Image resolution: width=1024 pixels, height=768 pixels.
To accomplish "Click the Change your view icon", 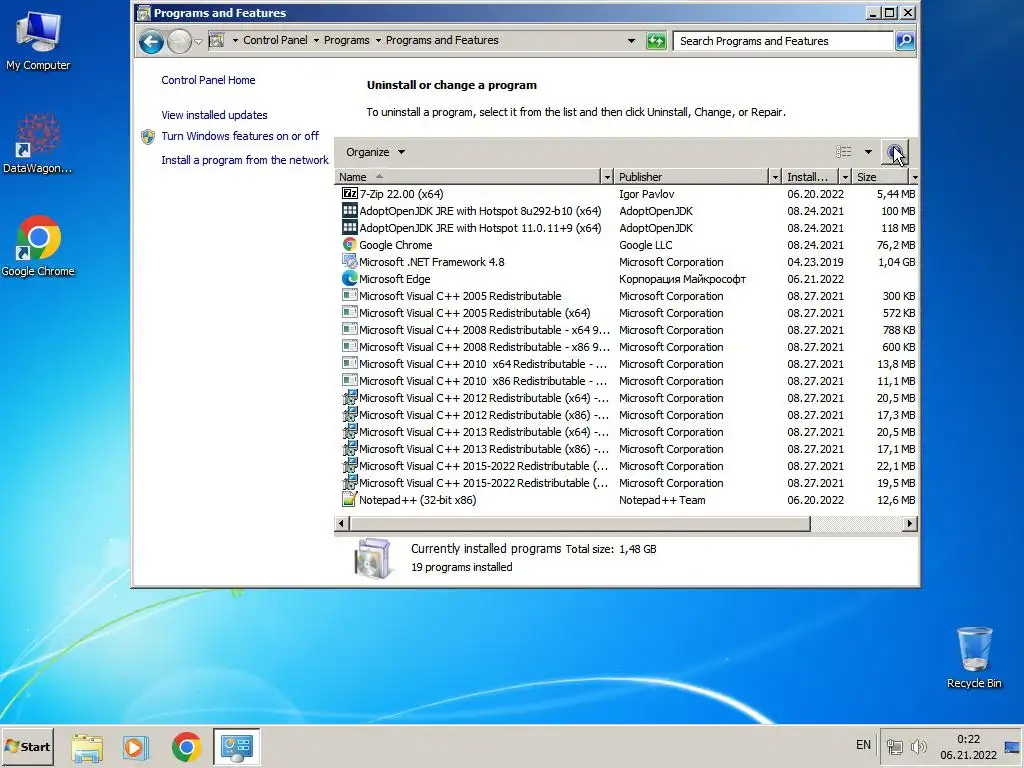I will 844,152.
